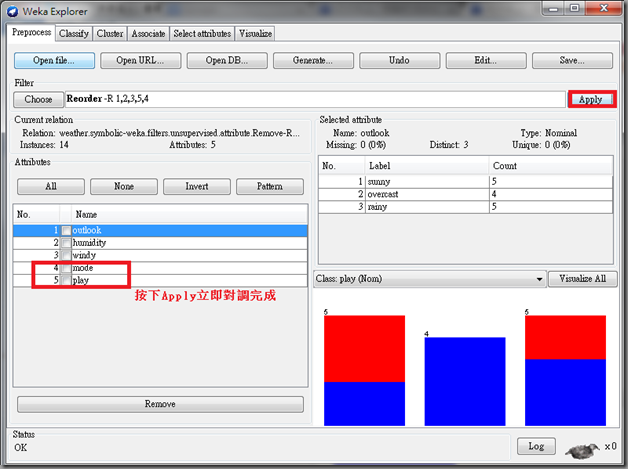Open the Class: play (Nom) dropdown

coord(429,279)
